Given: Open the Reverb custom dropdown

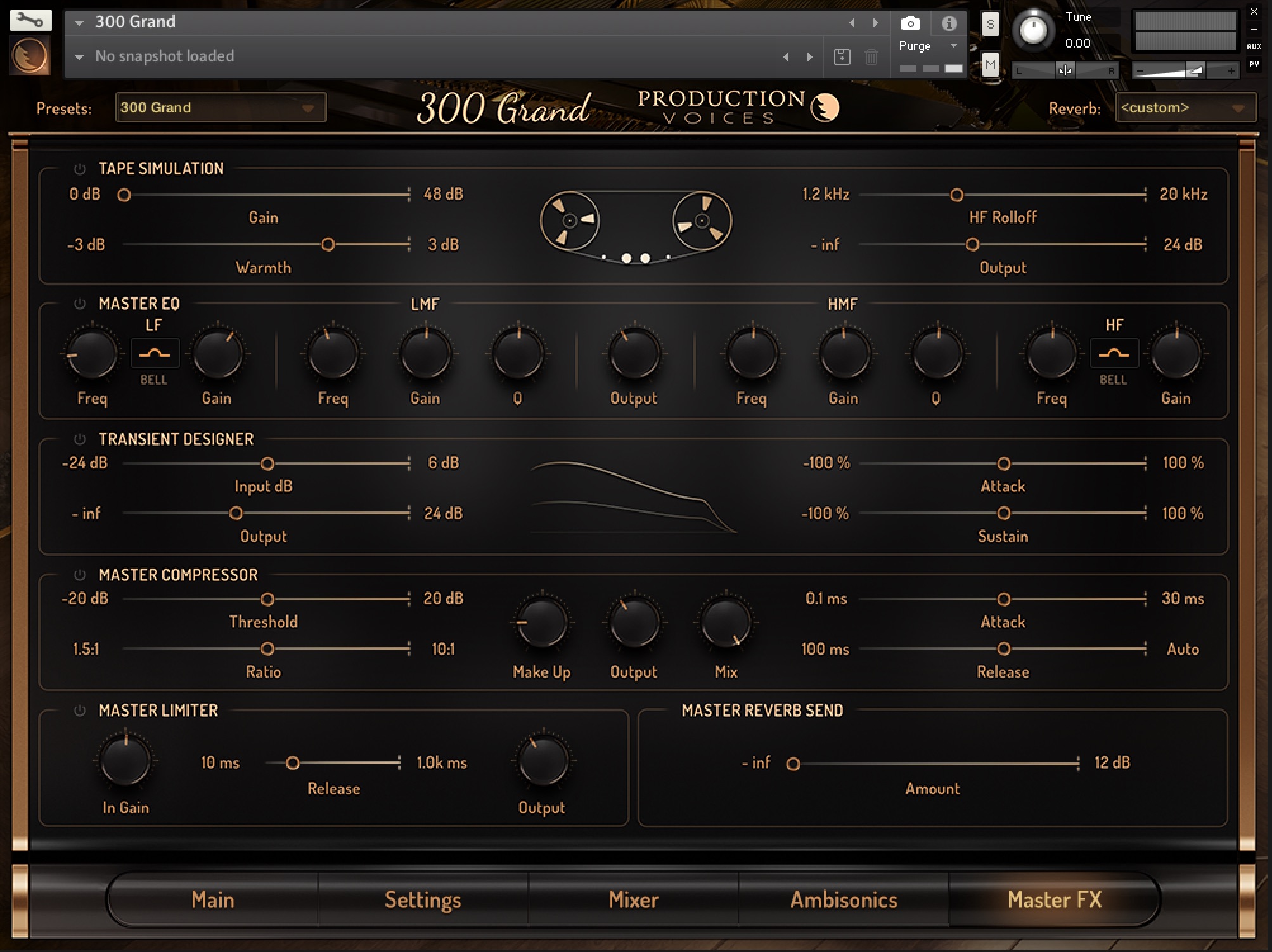Looking at the screenshot, I should coord(1185,107).
